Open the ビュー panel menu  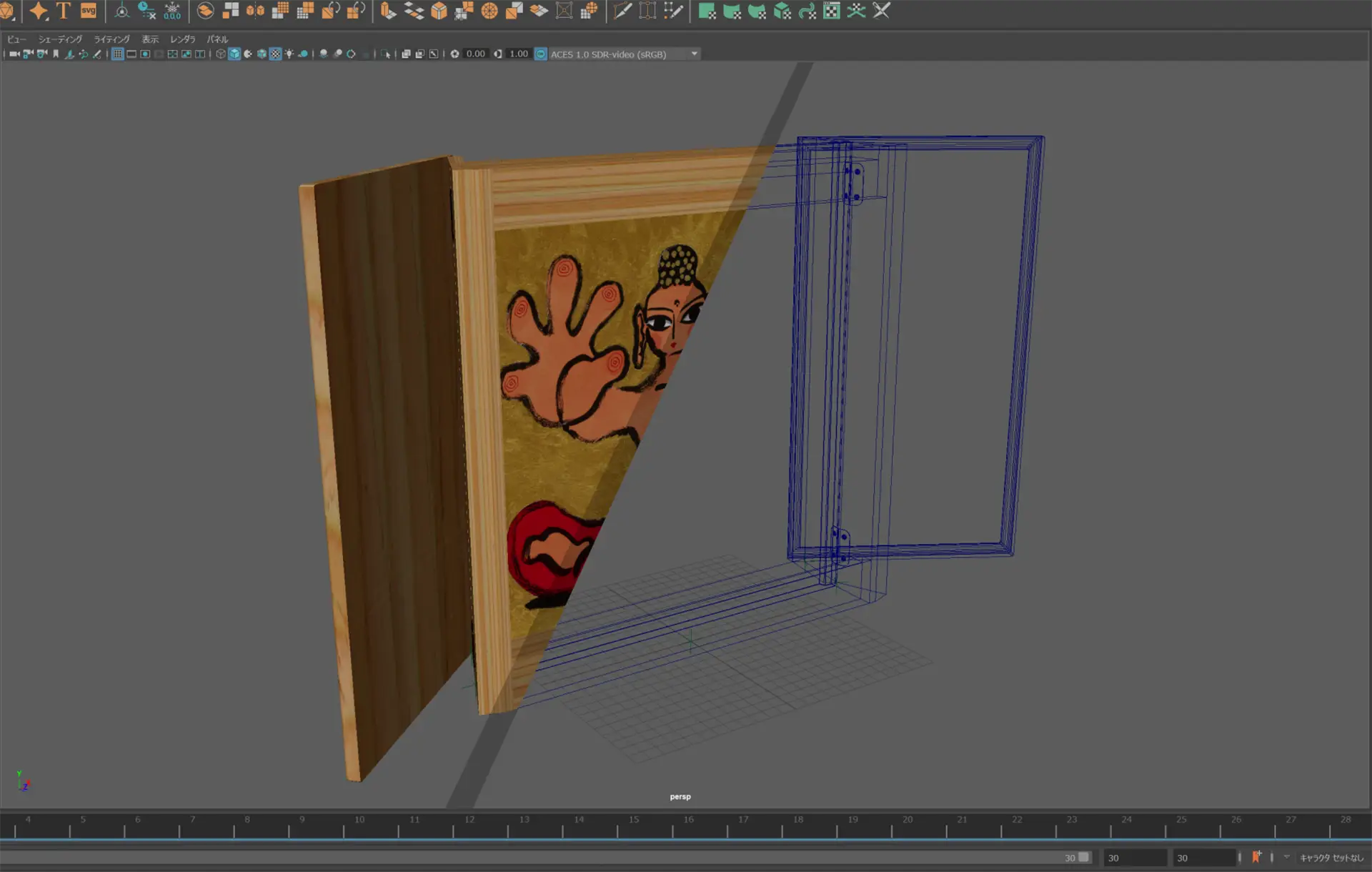[x=16, y=39]
